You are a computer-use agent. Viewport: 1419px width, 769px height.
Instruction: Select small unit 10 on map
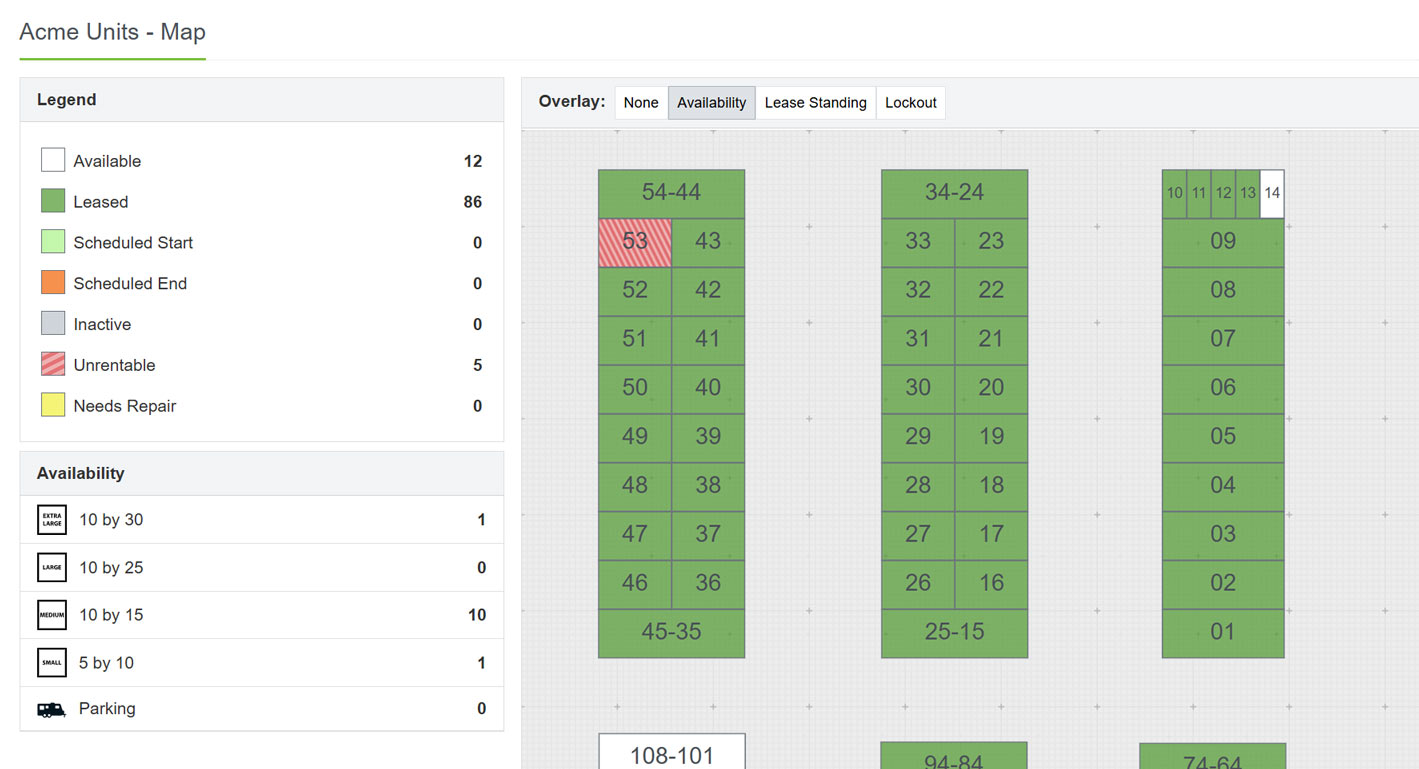1174,193
